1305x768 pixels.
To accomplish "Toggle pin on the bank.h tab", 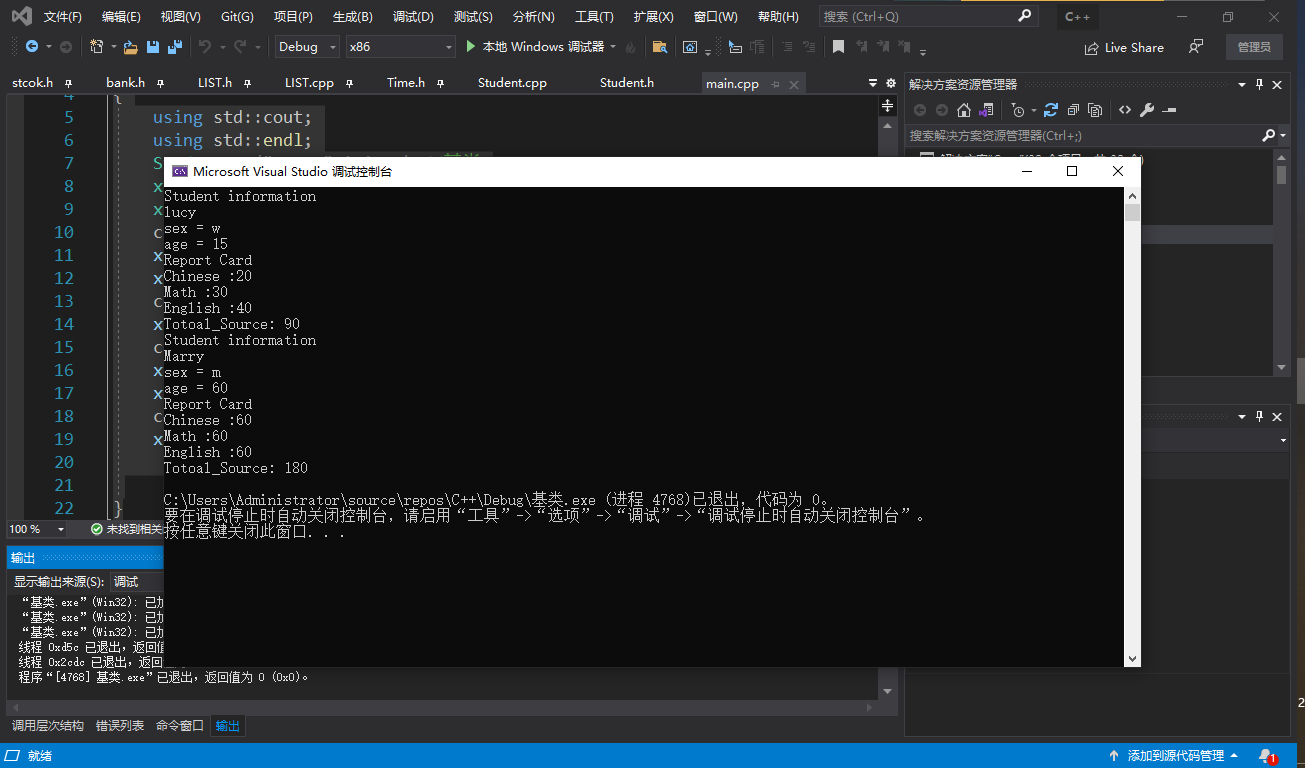I will [160, 84].
